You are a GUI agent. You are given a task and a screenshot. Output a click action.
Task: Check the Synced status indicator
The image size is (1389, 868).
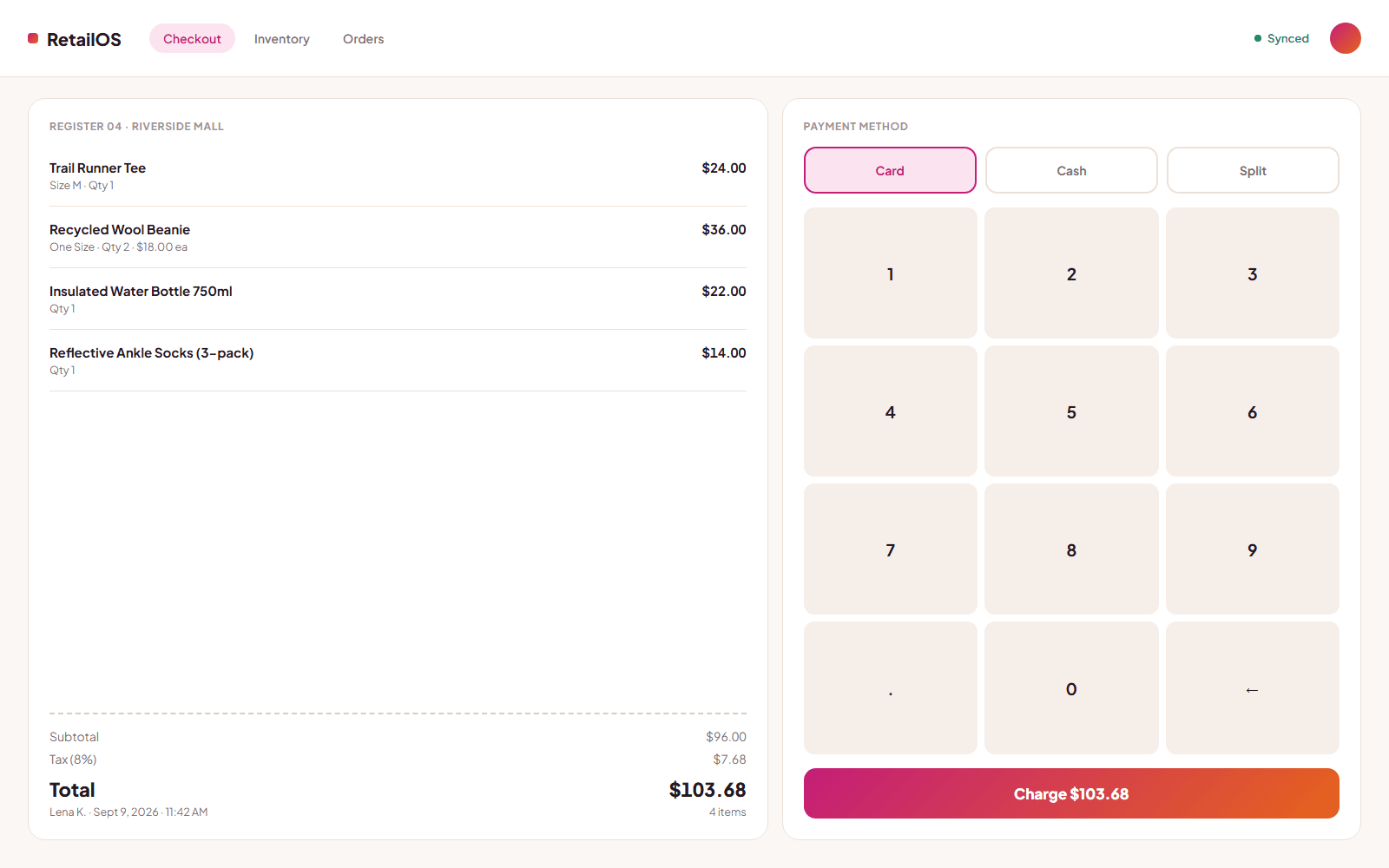click(1281, 38)
